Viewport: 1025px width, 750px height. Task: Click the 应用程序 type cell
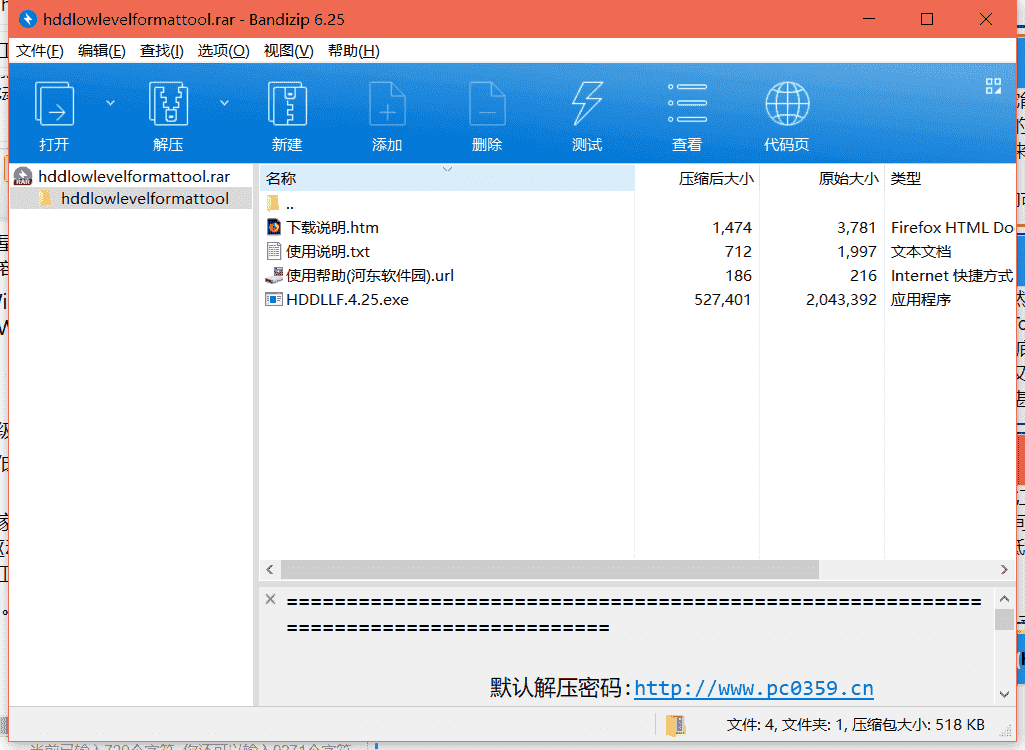[921, 299]
